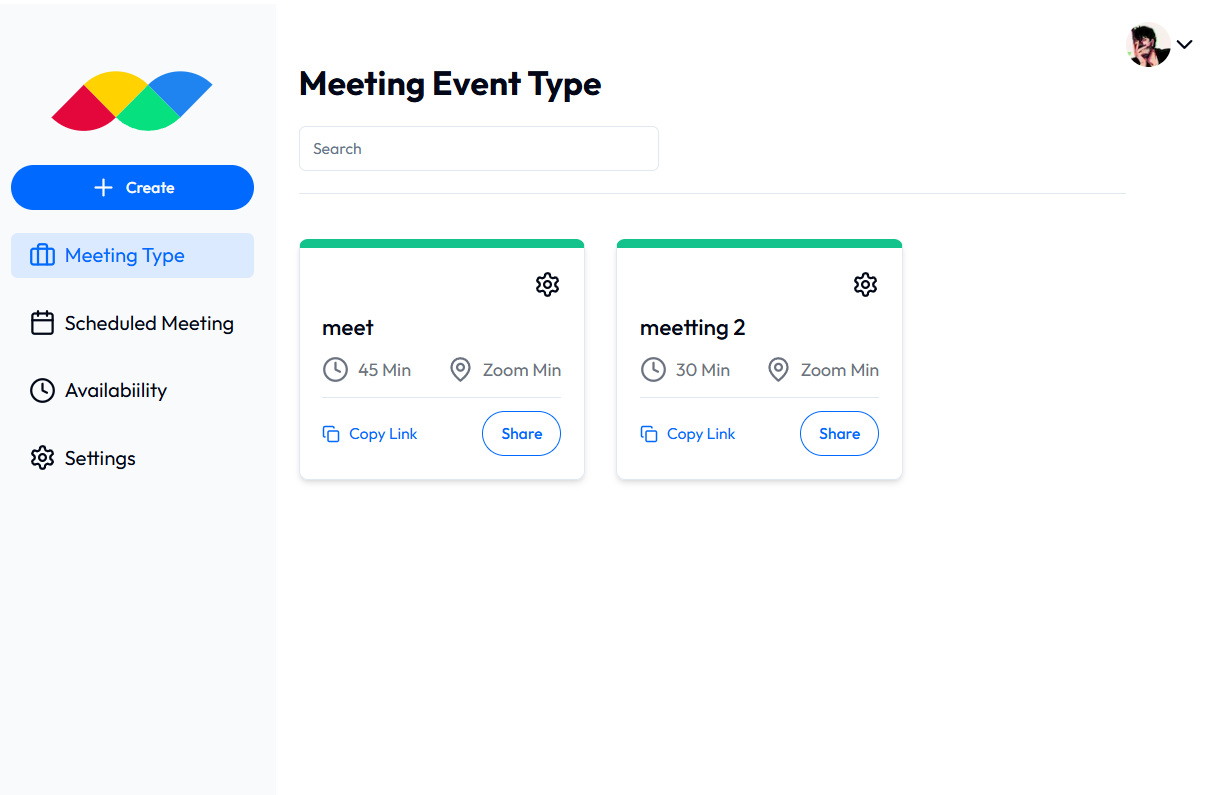Open settings gear on meet card

coord(547,285)
